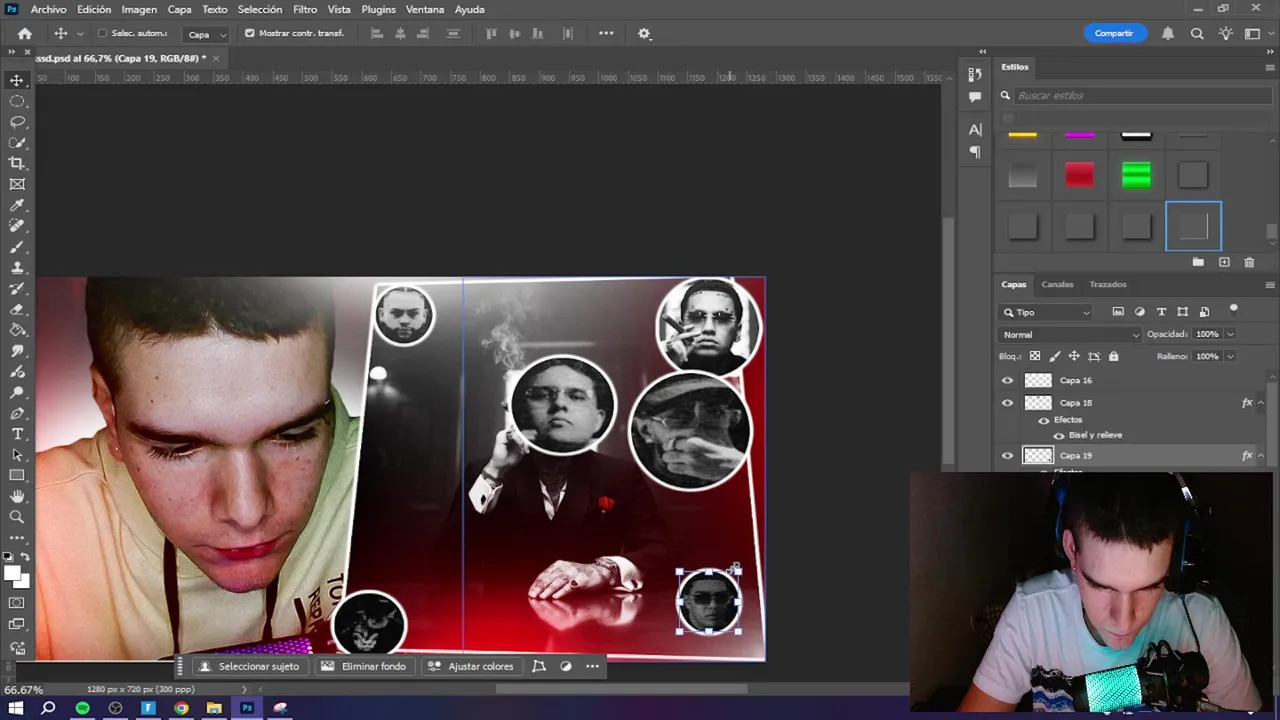Screen dimensions: 1280x720
Task: Select the Horizontal Type tool
Action: 17,434
